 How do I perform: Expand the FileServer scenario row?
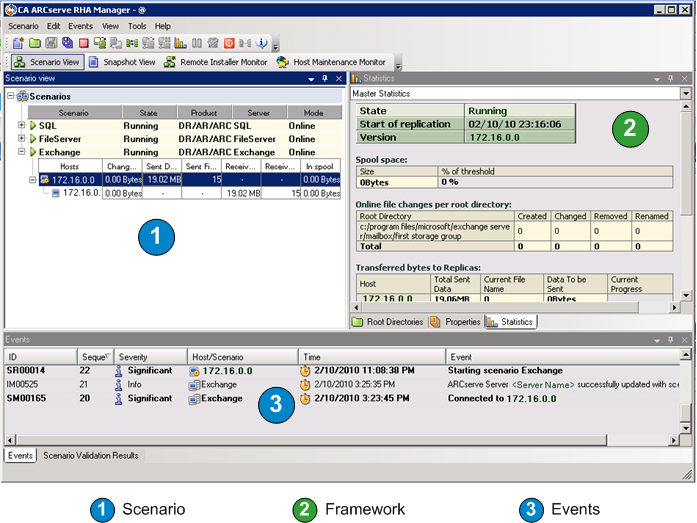[x=21, y=138]
